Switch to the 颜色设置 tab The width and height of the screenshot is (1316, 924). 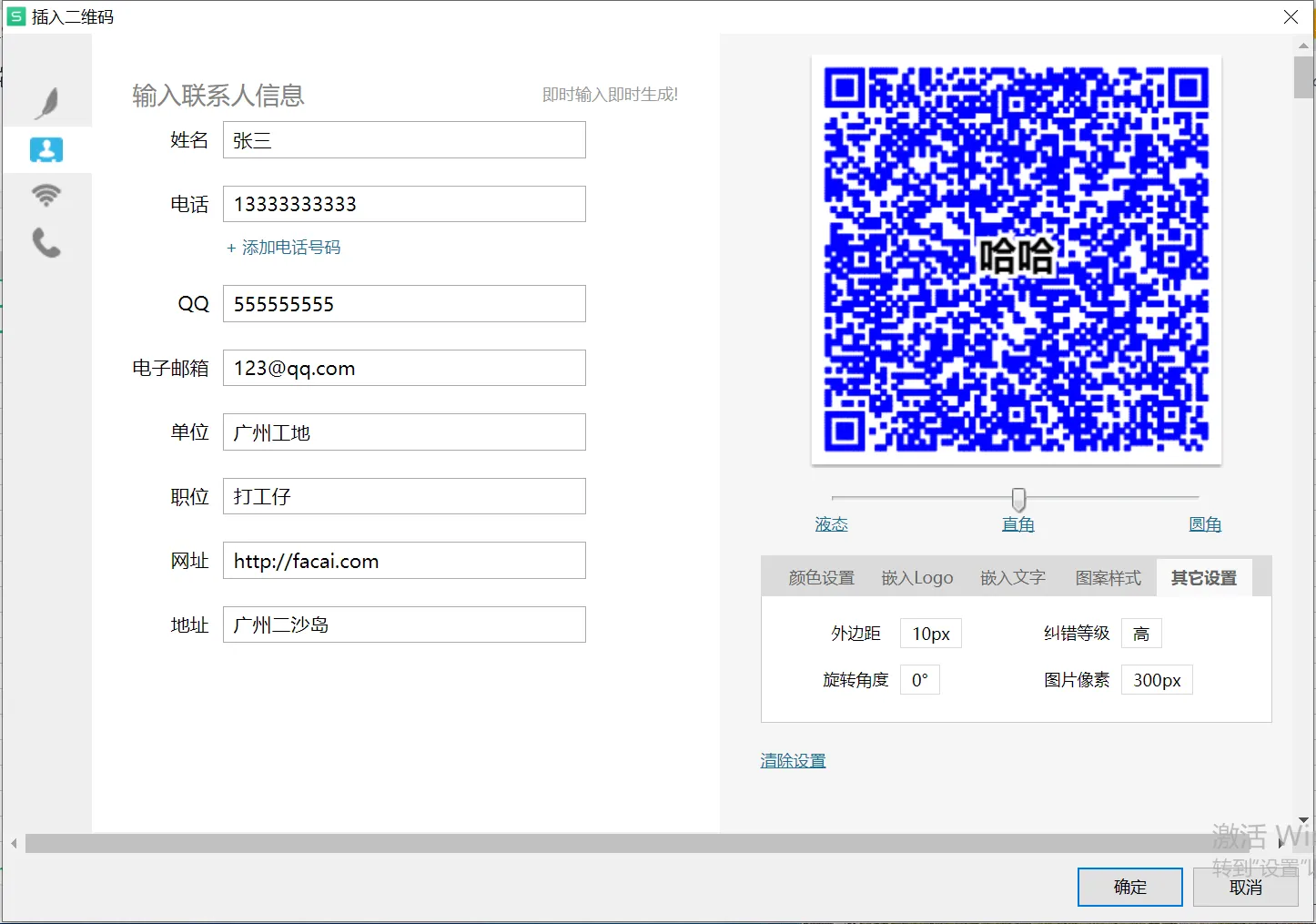pyautogui.click(x=822, y=578)
